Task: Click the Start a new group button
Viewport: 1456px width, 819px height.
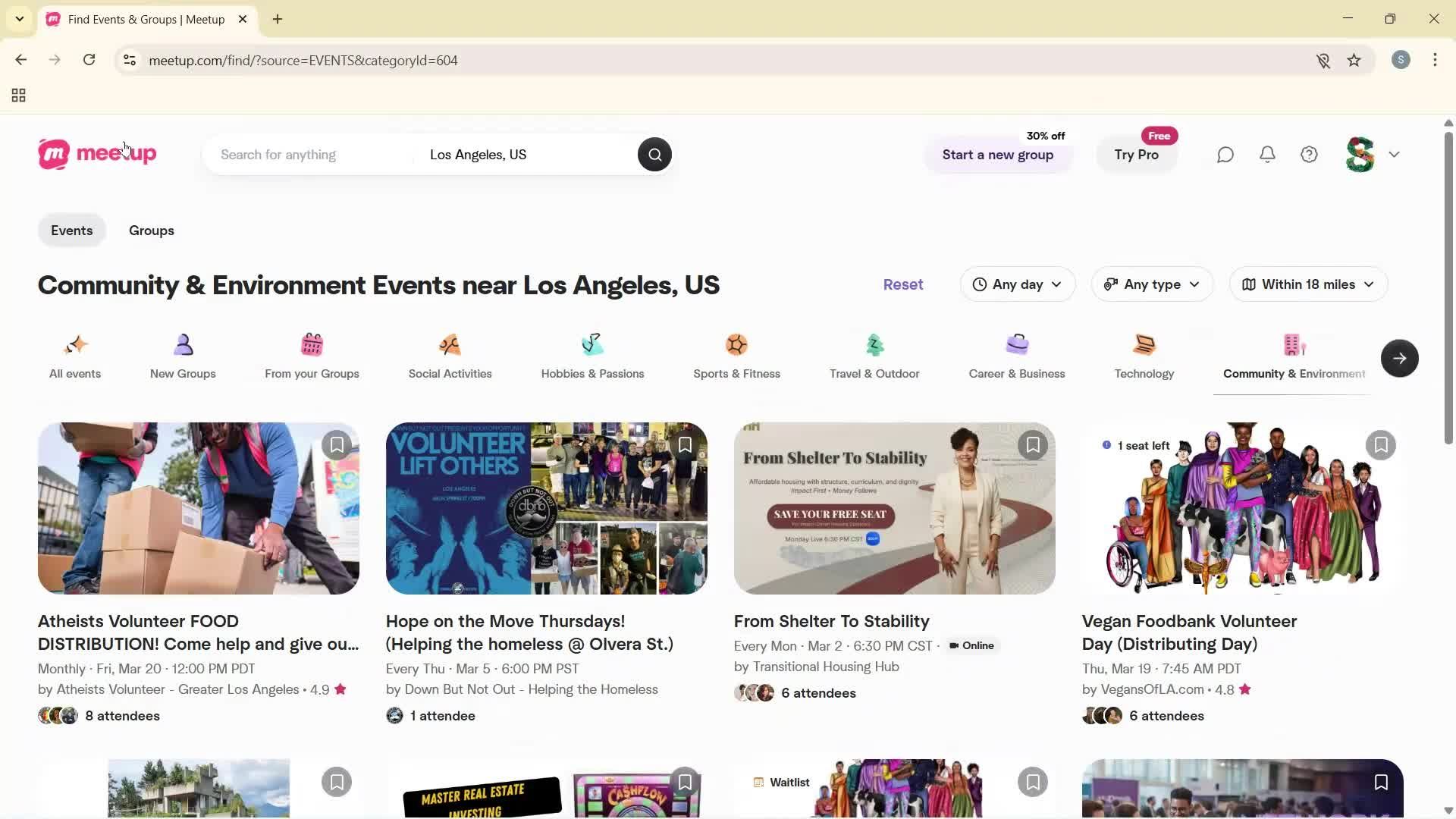Action: coord(997,155)
